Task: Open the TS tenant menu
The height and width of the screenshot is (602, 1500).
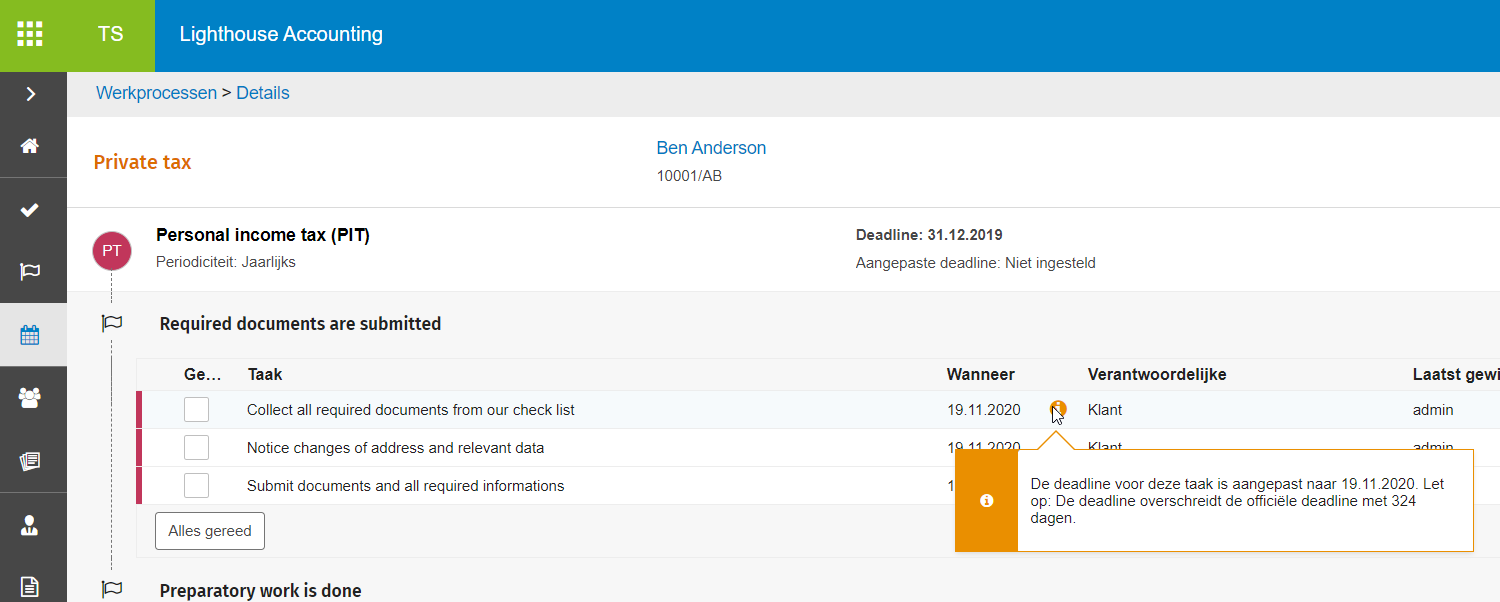Action: (110, 34)
